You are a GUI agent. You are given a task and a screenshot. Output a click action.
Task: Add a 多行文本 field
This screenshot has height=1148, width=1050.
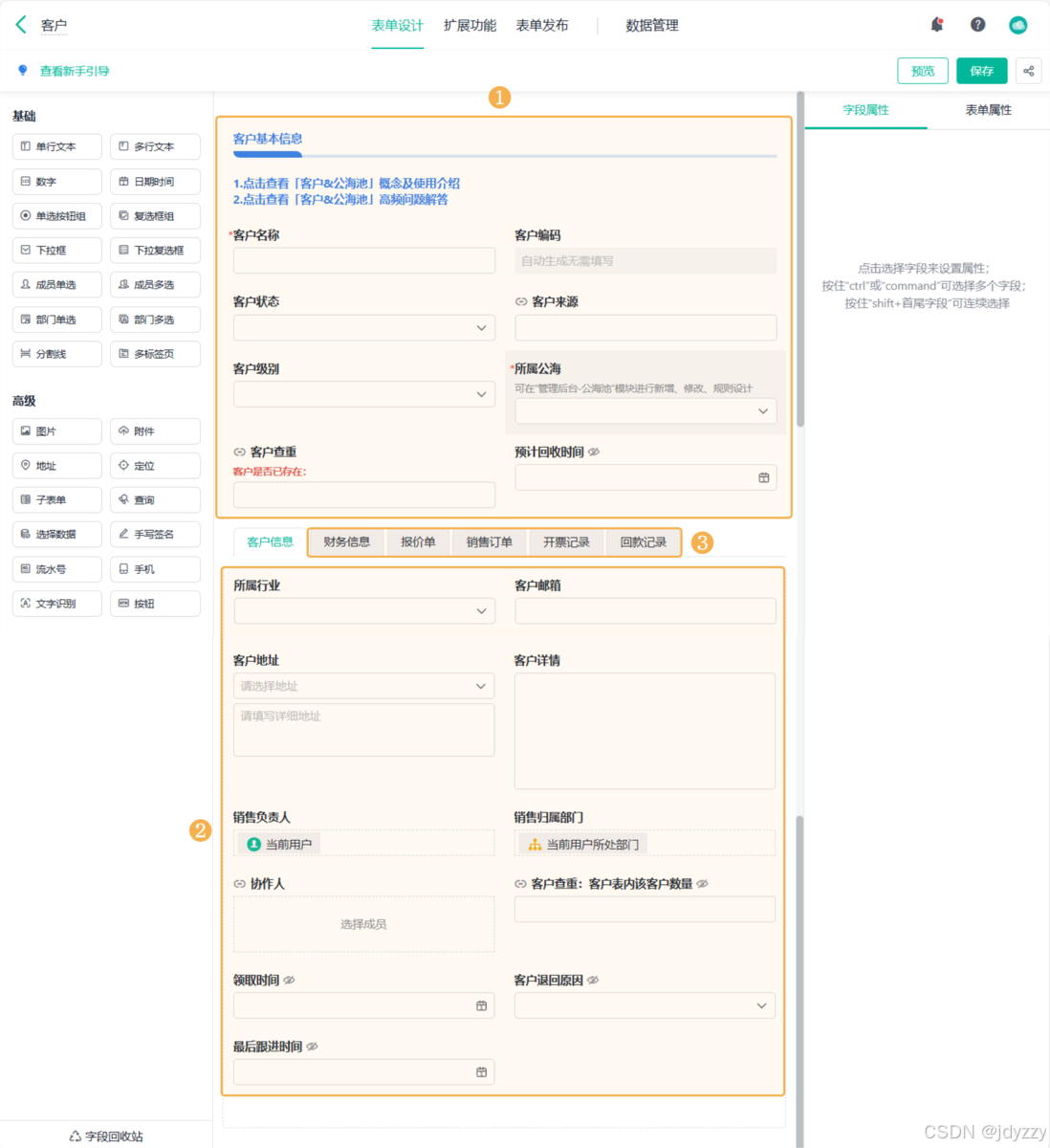tap(155, 146)
